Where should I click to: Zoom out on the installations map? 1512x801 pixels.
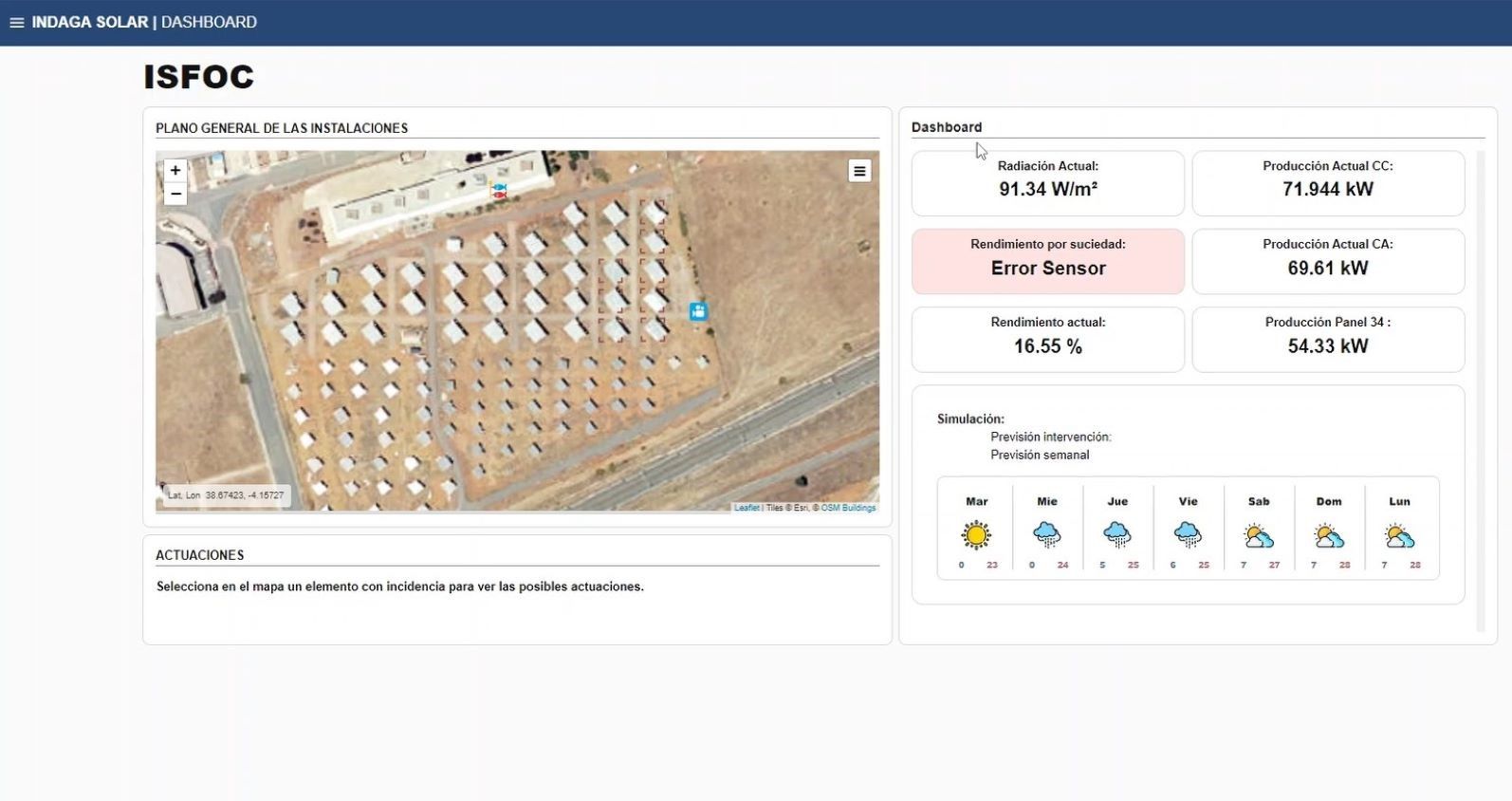point(175,195)
